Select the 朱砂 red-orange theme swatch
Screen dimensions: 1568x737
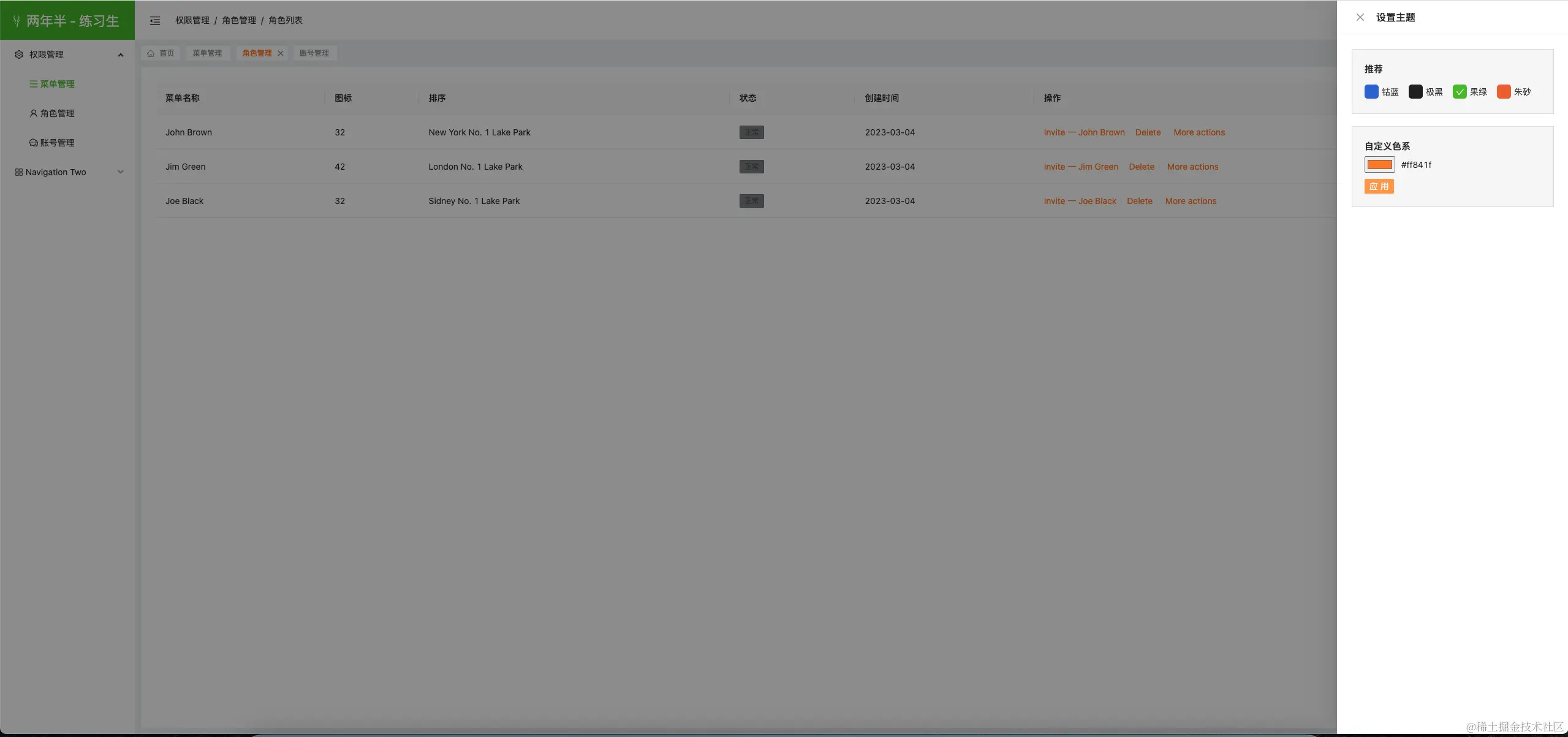[x=1503, y=92]
